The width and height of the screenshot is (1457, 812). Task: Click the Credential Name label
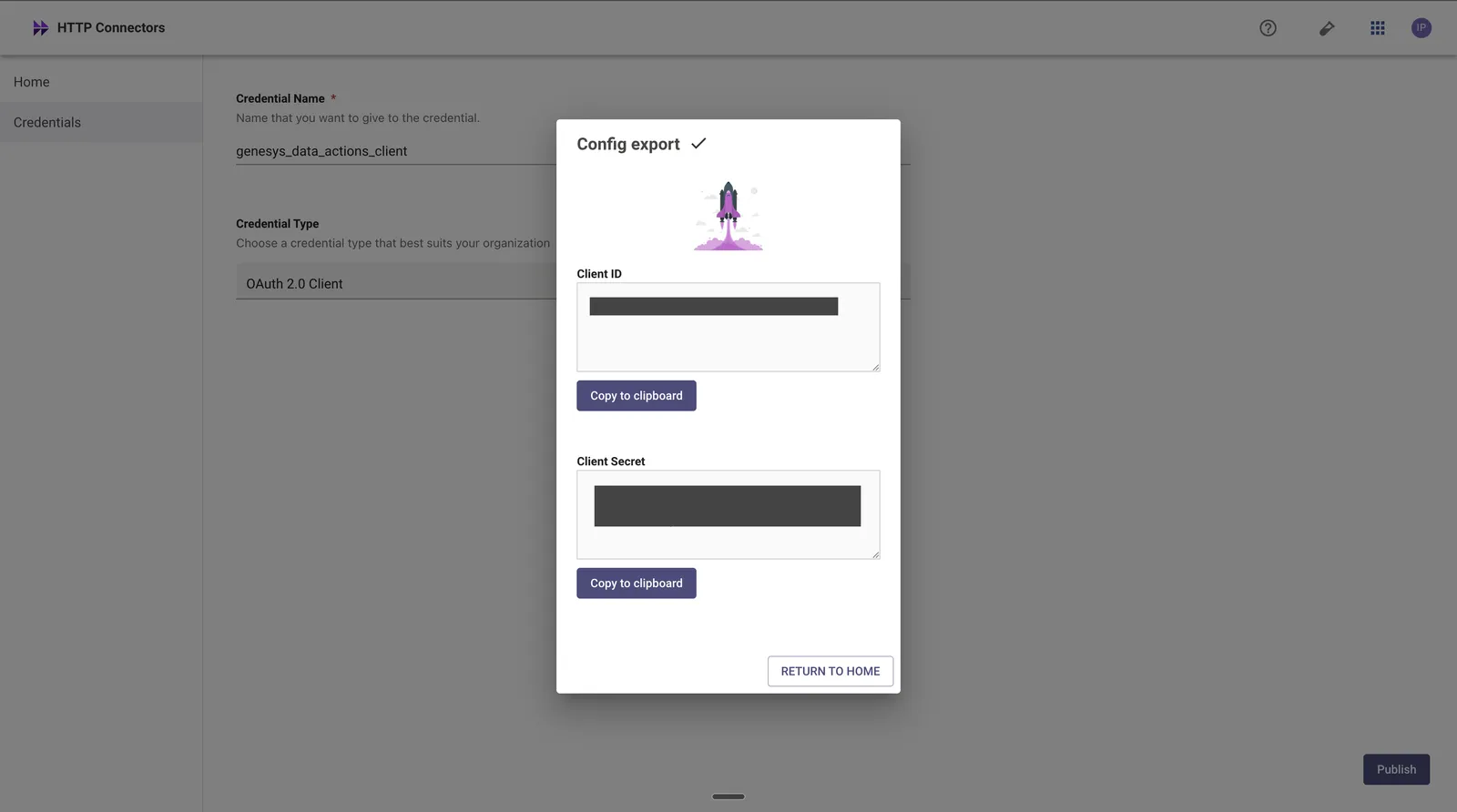point(280,98)
